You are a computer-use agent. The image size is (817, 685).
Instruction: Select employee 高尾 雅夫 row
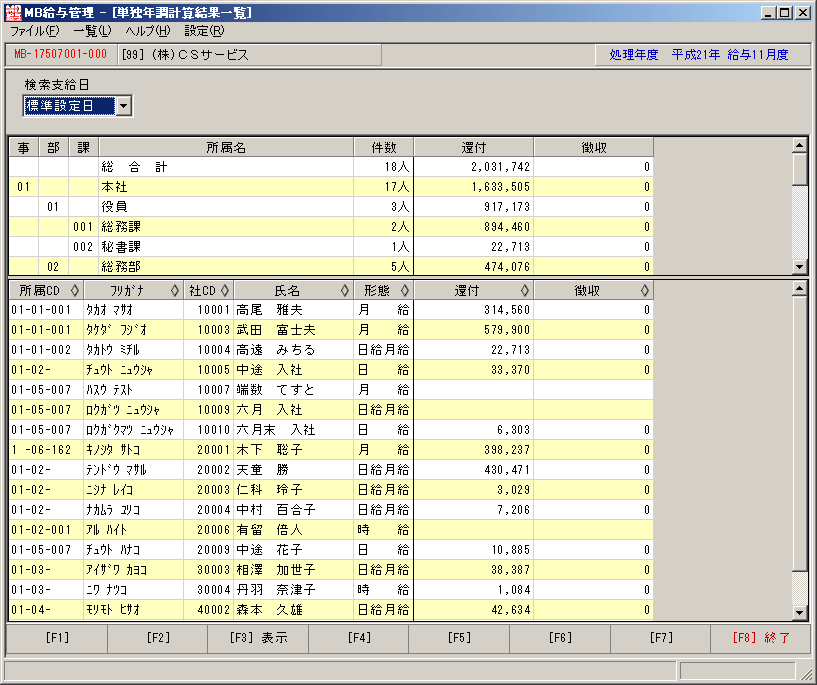[x=331, y=310]
